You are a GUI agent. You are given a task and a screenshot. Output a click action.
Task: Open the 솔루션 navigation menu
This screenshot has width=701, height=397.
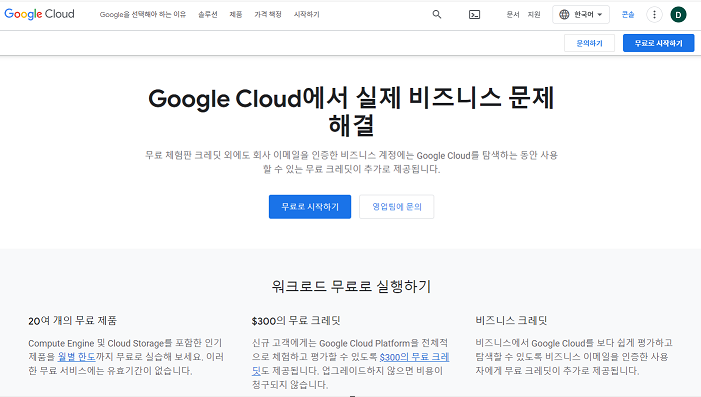click(207, 14)
